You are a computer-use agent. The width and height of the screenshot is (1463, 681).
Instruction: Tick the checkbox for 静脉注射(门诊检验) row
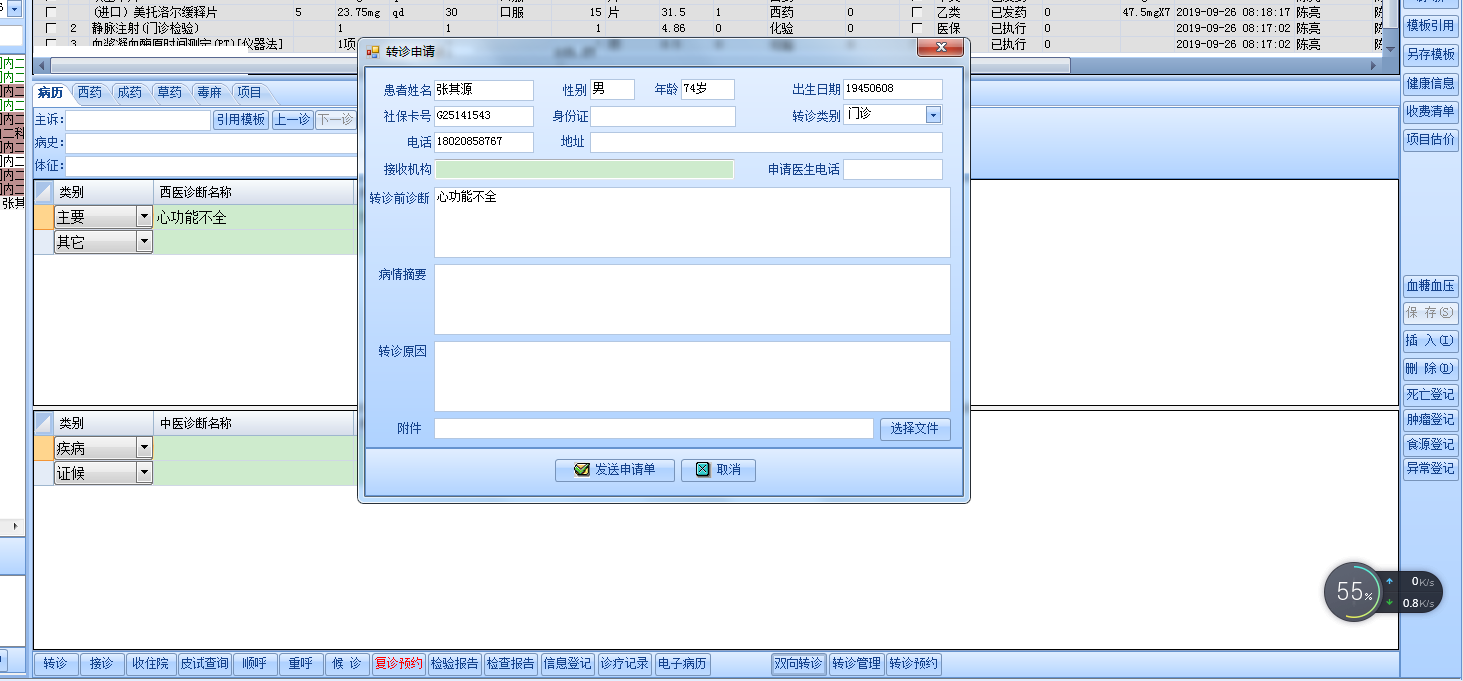(51, 28)
